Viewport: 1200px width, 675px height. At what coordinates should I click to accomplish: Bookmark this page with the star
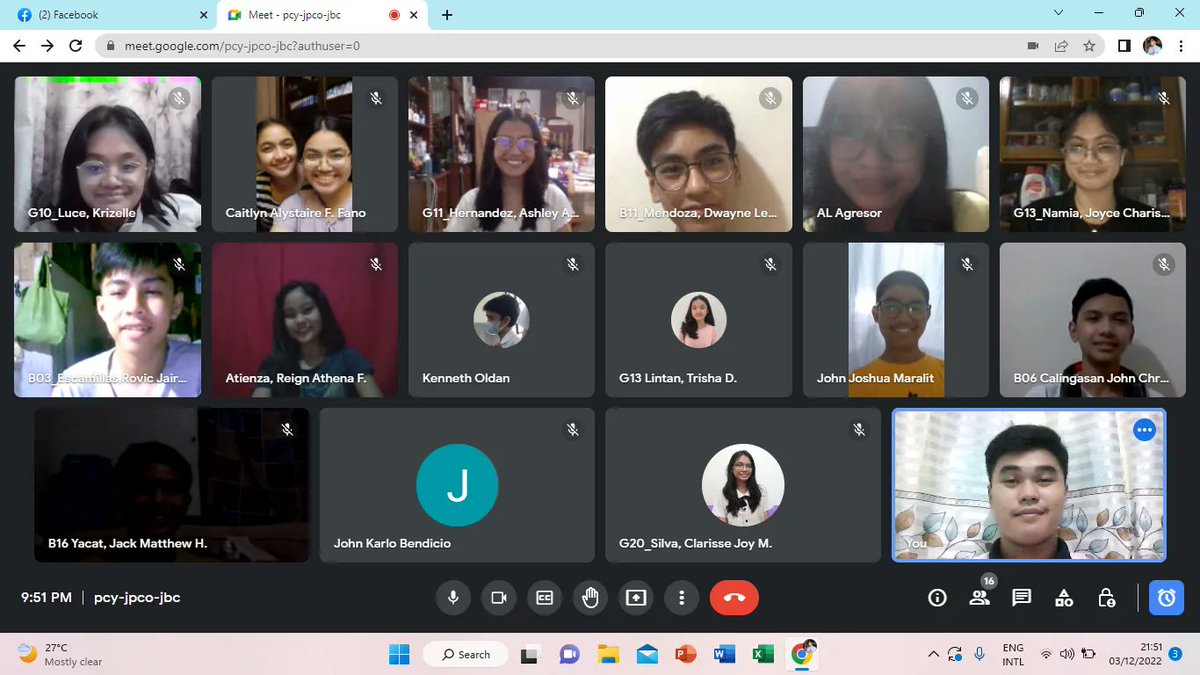tap(1089, 46)
